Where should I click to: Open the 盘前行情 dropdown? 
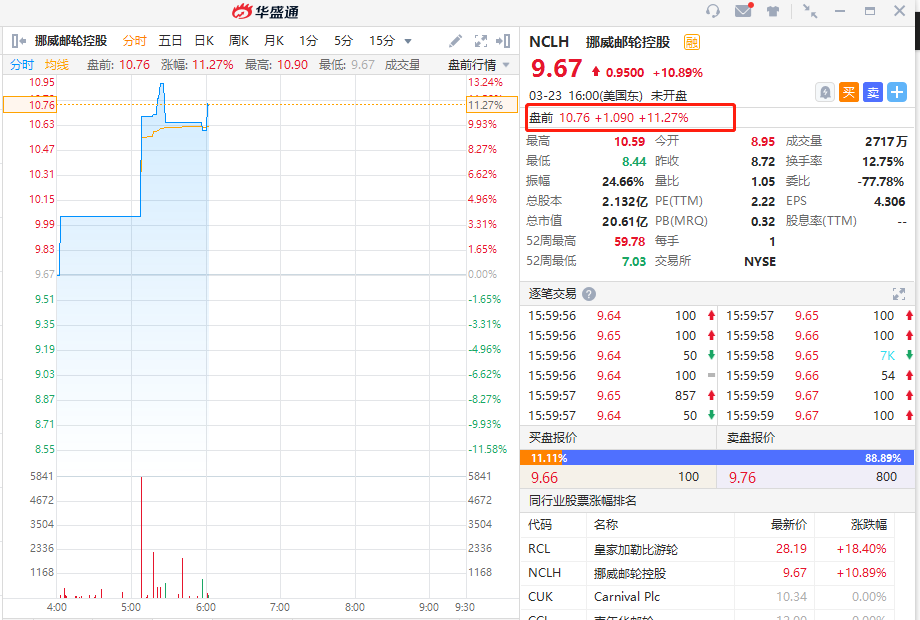click(x=479, y=65)
